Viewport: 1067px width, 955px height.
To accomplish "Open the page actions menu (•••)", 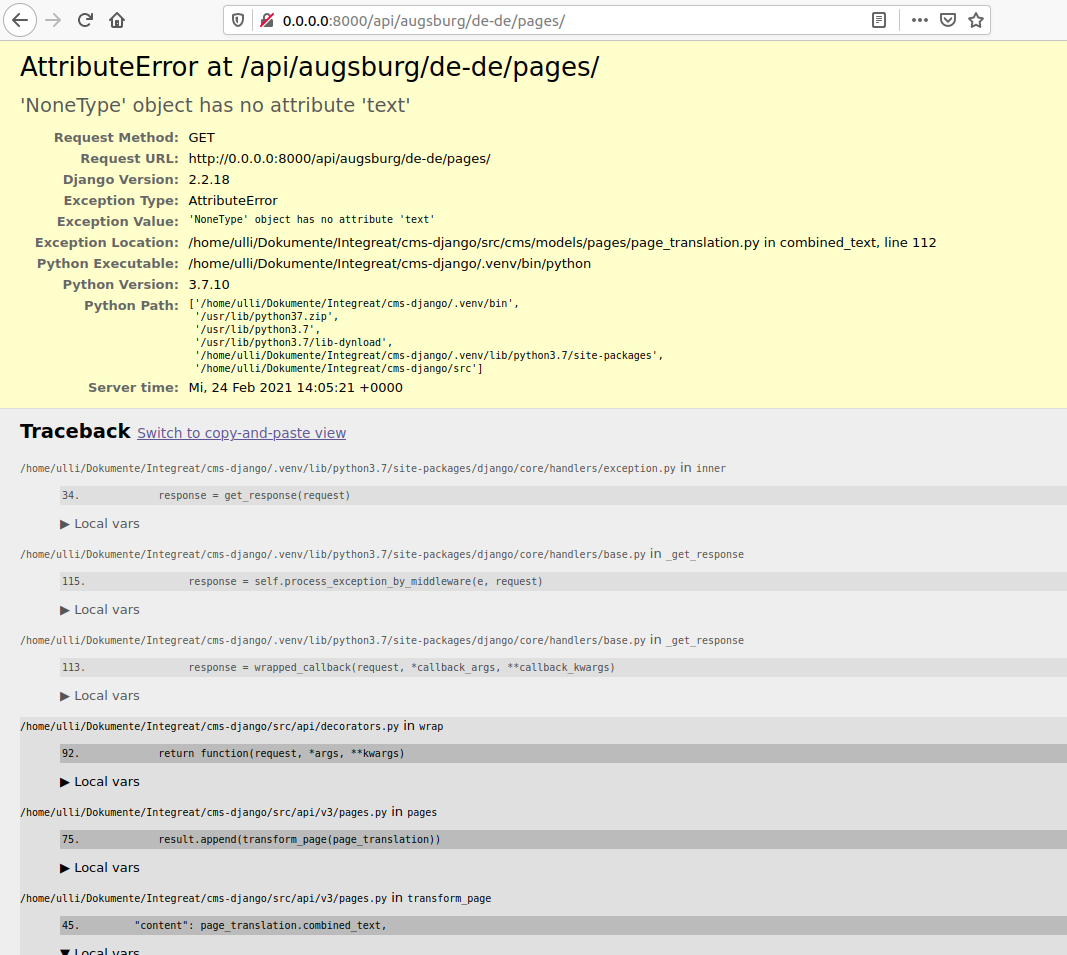I will 919,20.
